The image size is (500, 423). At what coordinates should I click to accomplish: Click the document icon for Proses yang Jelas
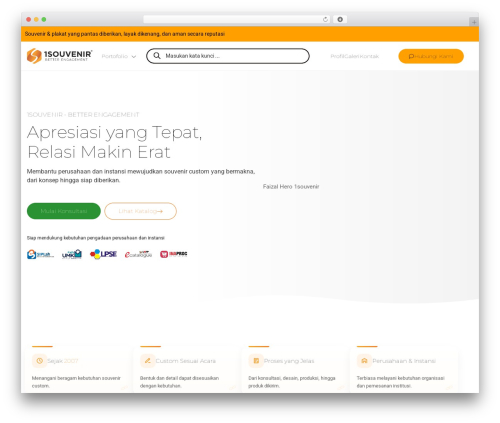[256, 361]
